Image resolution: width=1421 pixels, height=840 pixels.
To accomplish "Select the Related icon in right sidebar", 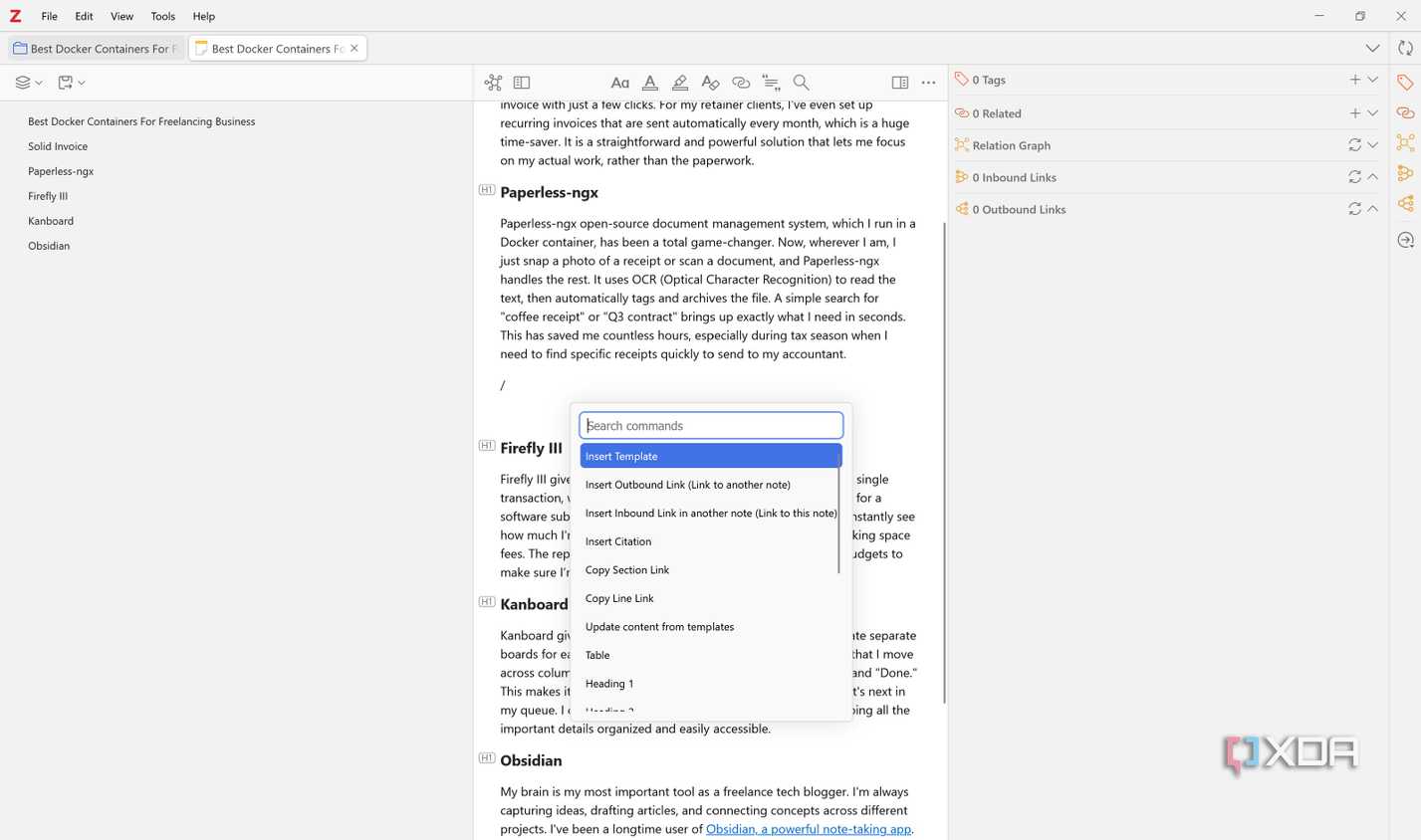I will click(1405, 112).
